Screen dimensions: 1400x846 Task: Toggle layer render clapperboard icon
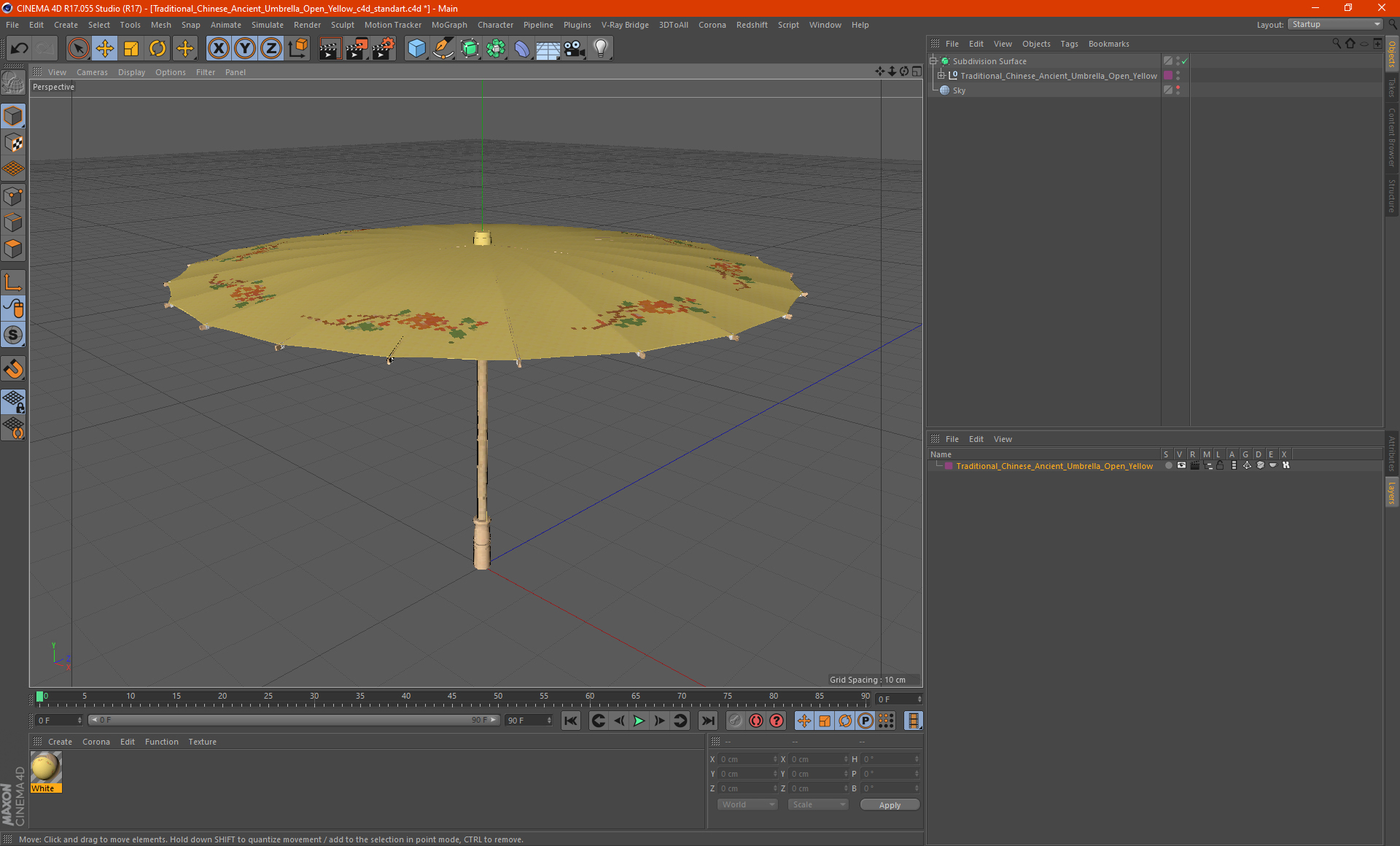pos(1194,465)
